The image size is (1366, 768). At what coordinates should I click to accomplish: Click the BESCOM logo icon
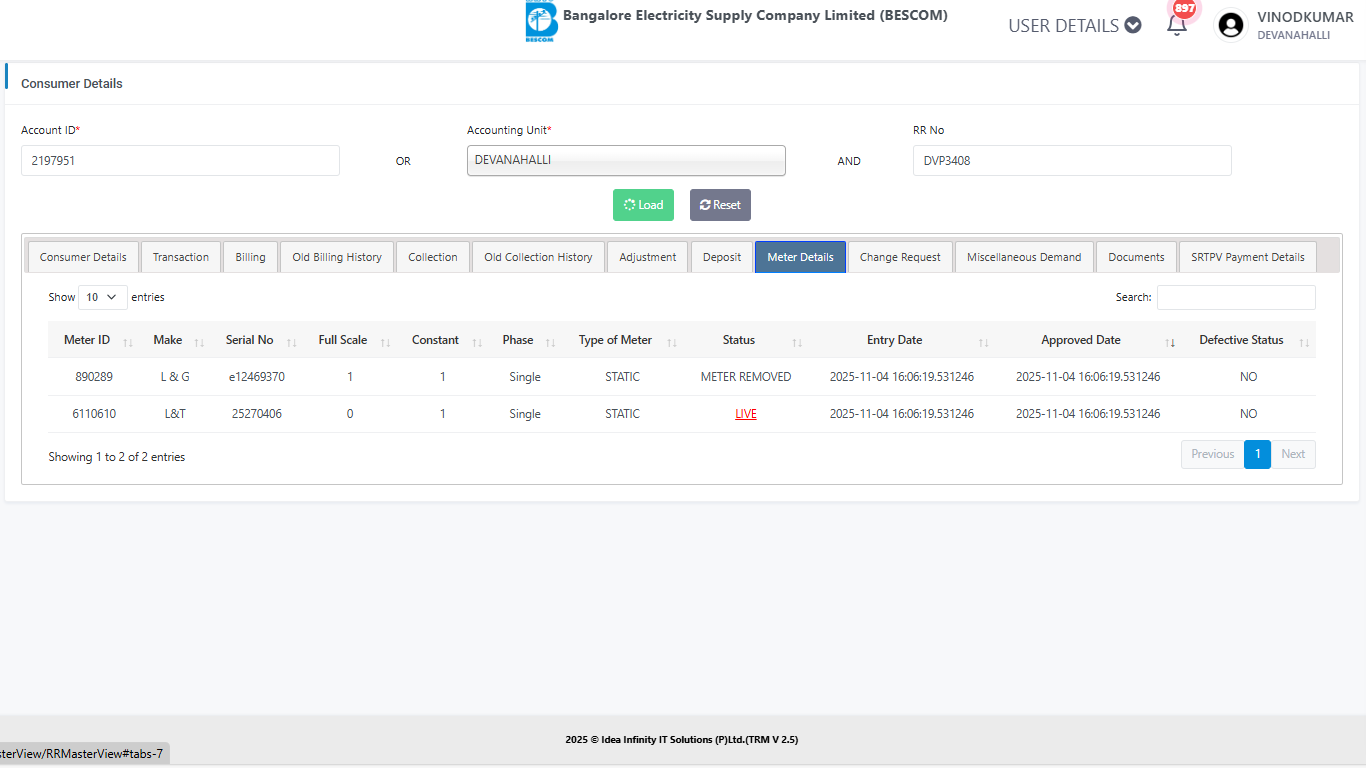point(541,22)
